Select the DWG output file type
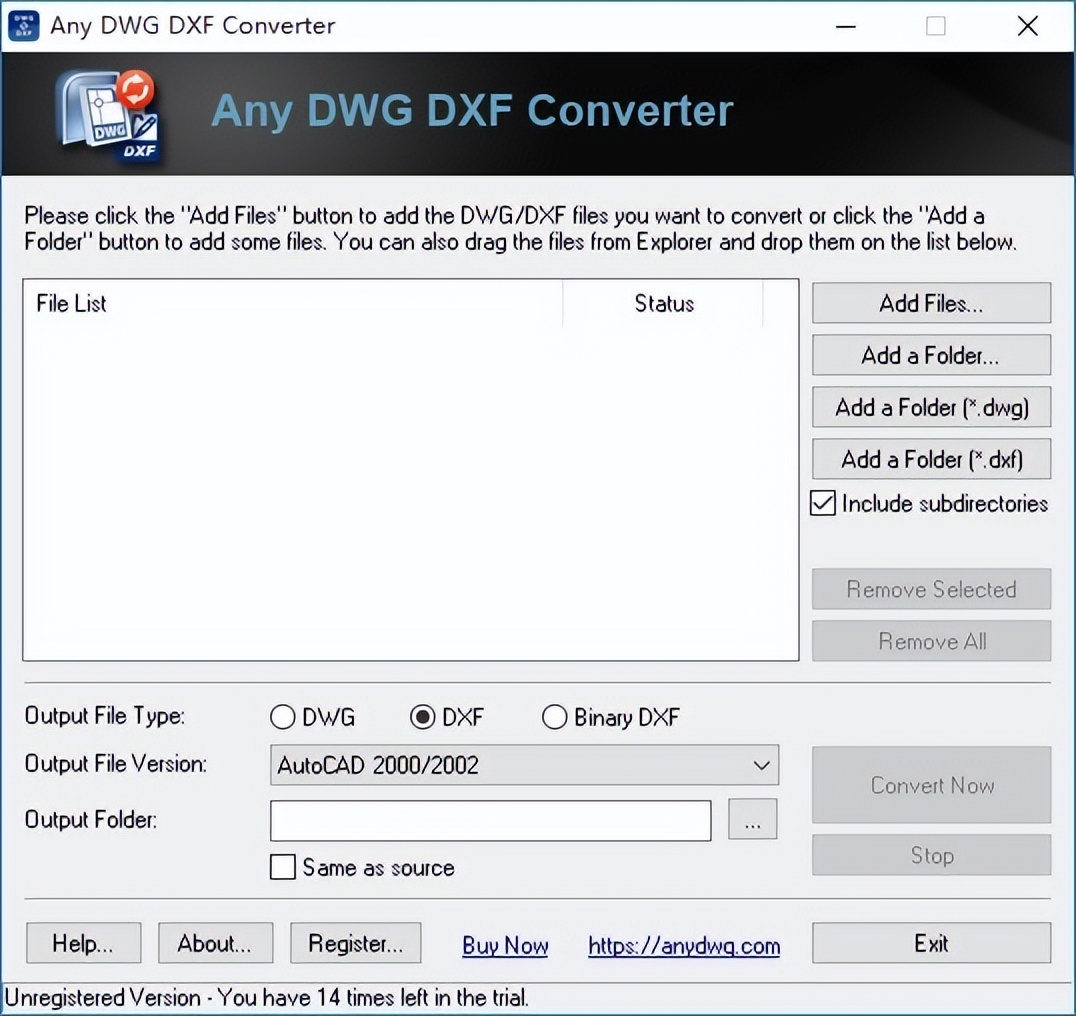1076x1016 pixels. point(281,717)
